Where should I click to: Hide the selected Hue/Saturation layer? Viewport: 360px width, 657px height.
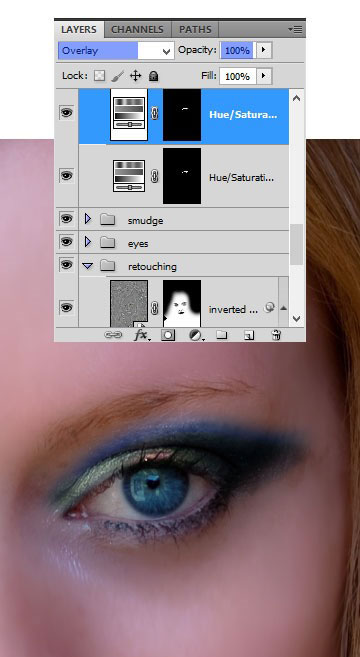pyautogui.click(x=66, y=112)
